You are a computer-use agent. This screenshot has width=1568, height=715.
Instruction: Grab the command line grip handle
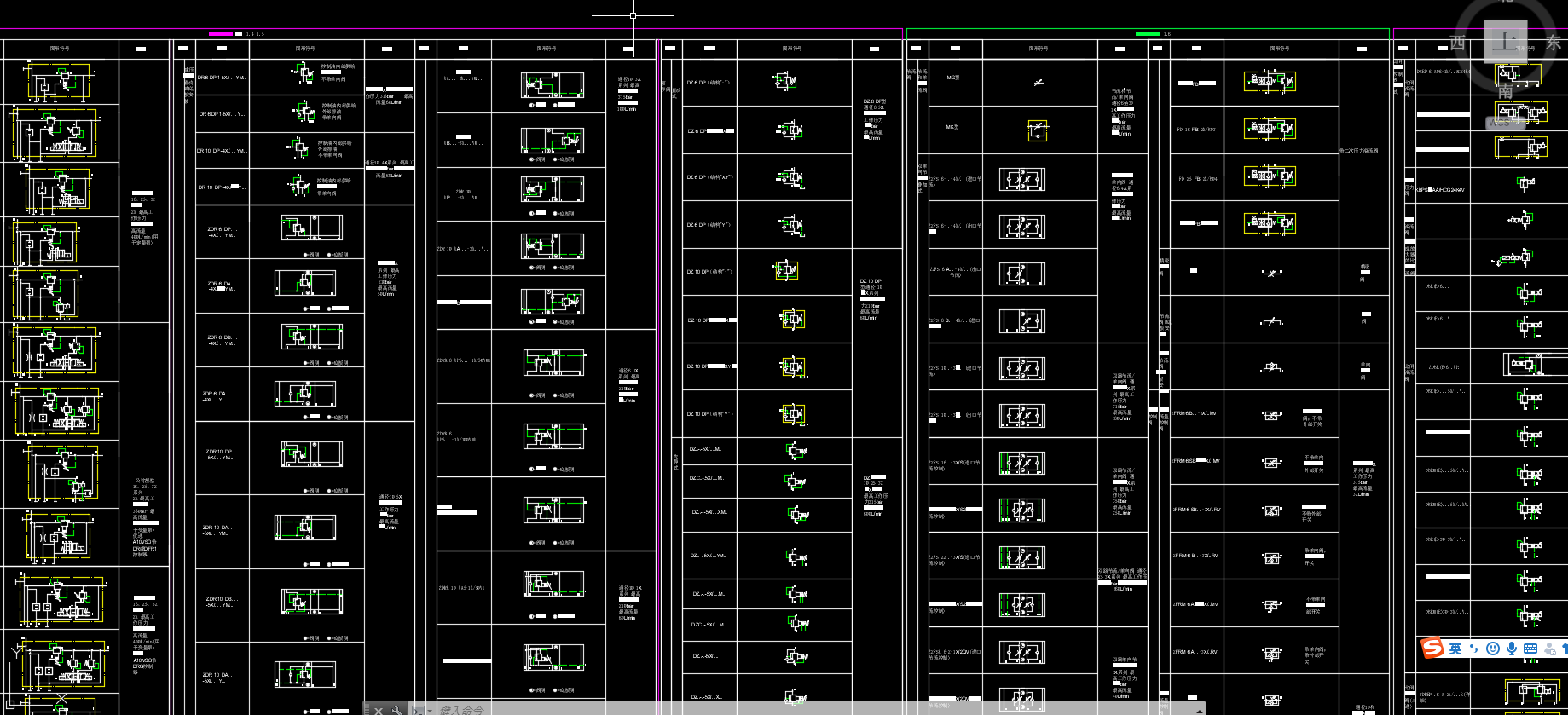[367, 710]
